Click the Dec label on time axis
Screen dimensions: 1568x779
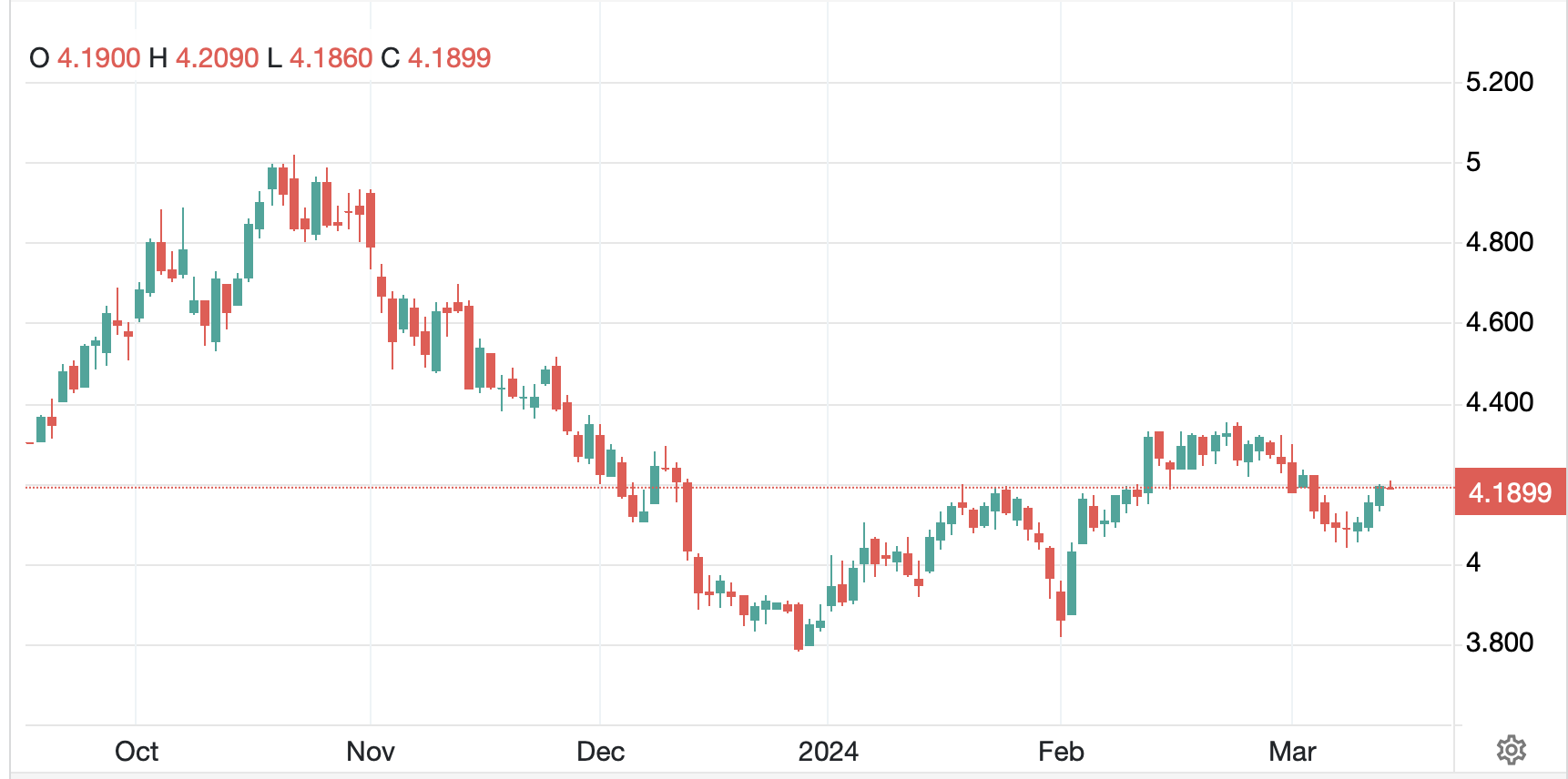click(x=600, y=752)
